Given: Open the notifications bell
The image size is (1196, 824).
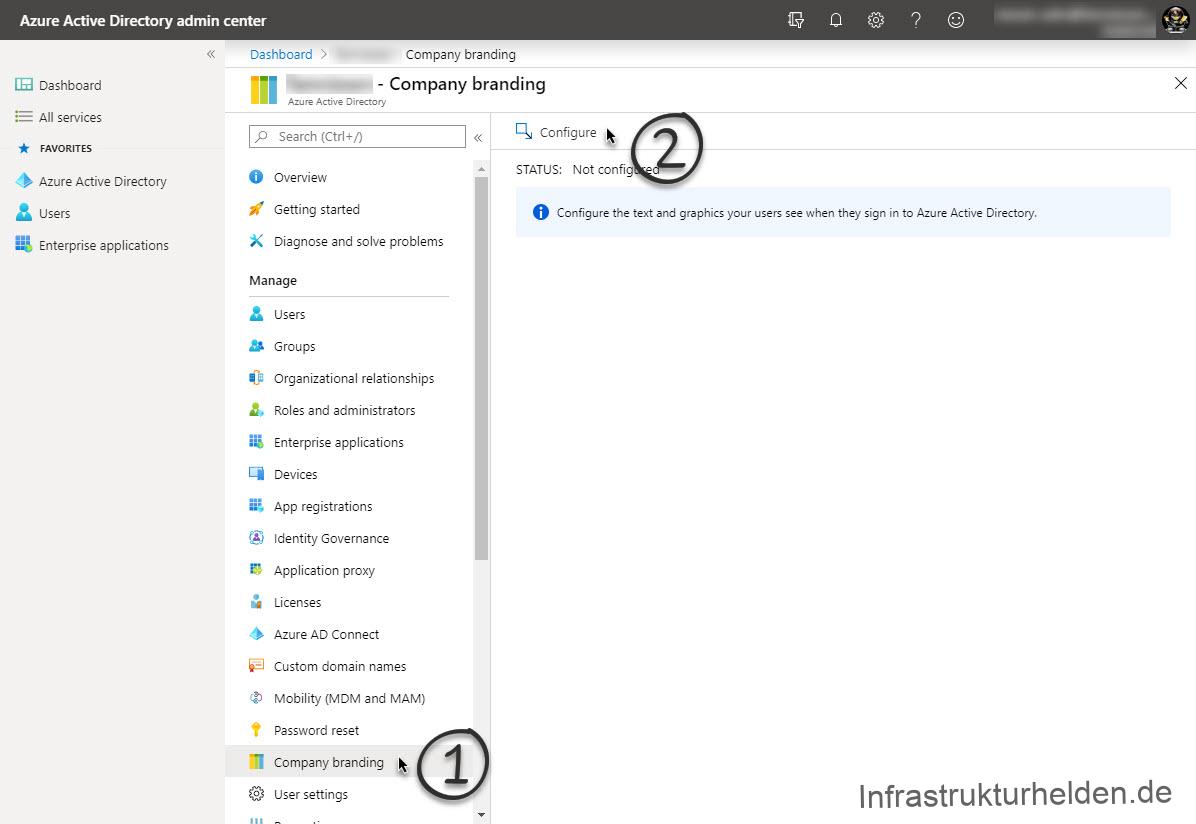Looking at the screenshot, I should (836, 20).
